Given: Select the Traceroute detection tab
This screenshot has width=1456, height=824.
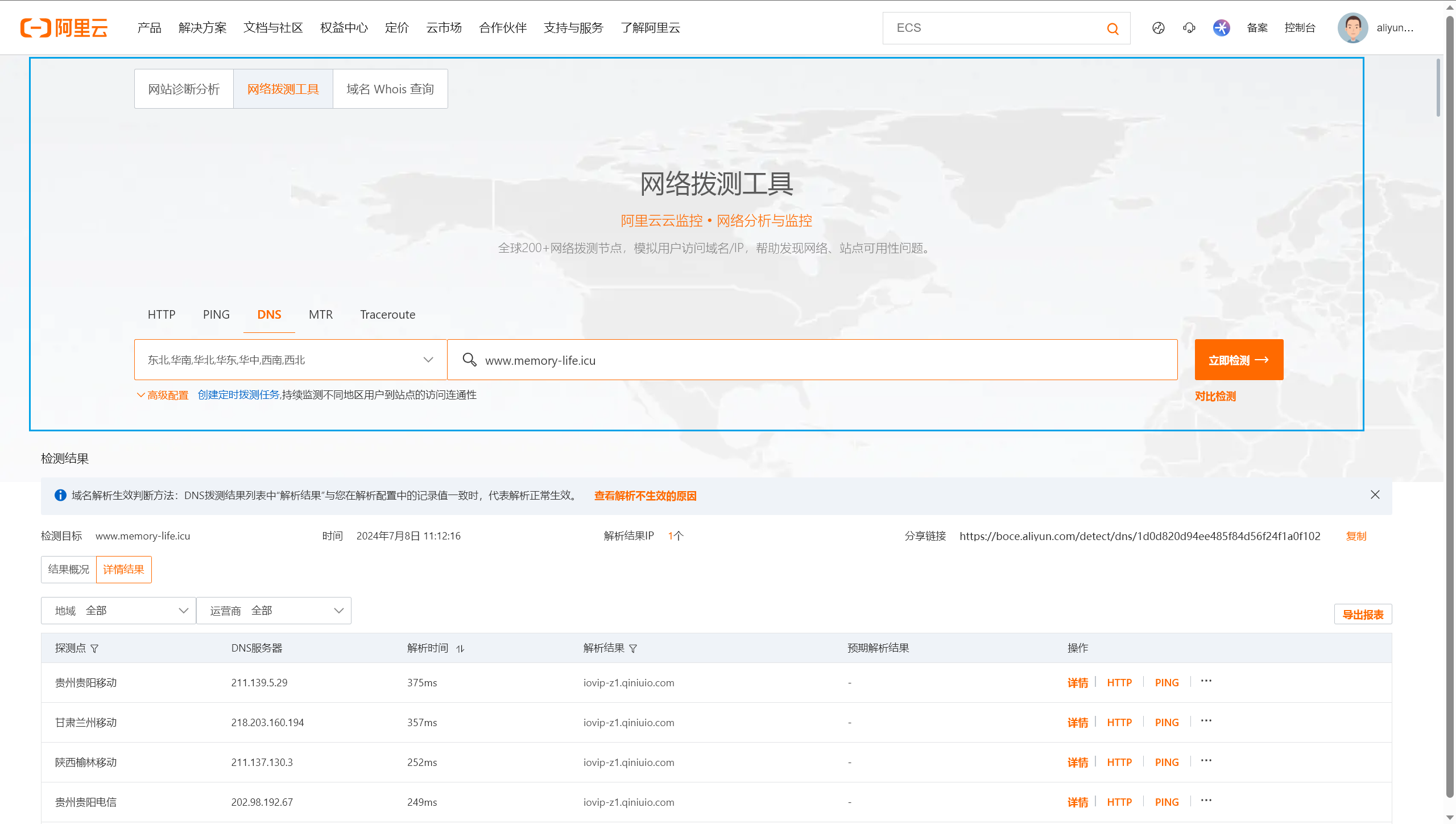Looking at the screenshot, I should (x=388, y=315).
